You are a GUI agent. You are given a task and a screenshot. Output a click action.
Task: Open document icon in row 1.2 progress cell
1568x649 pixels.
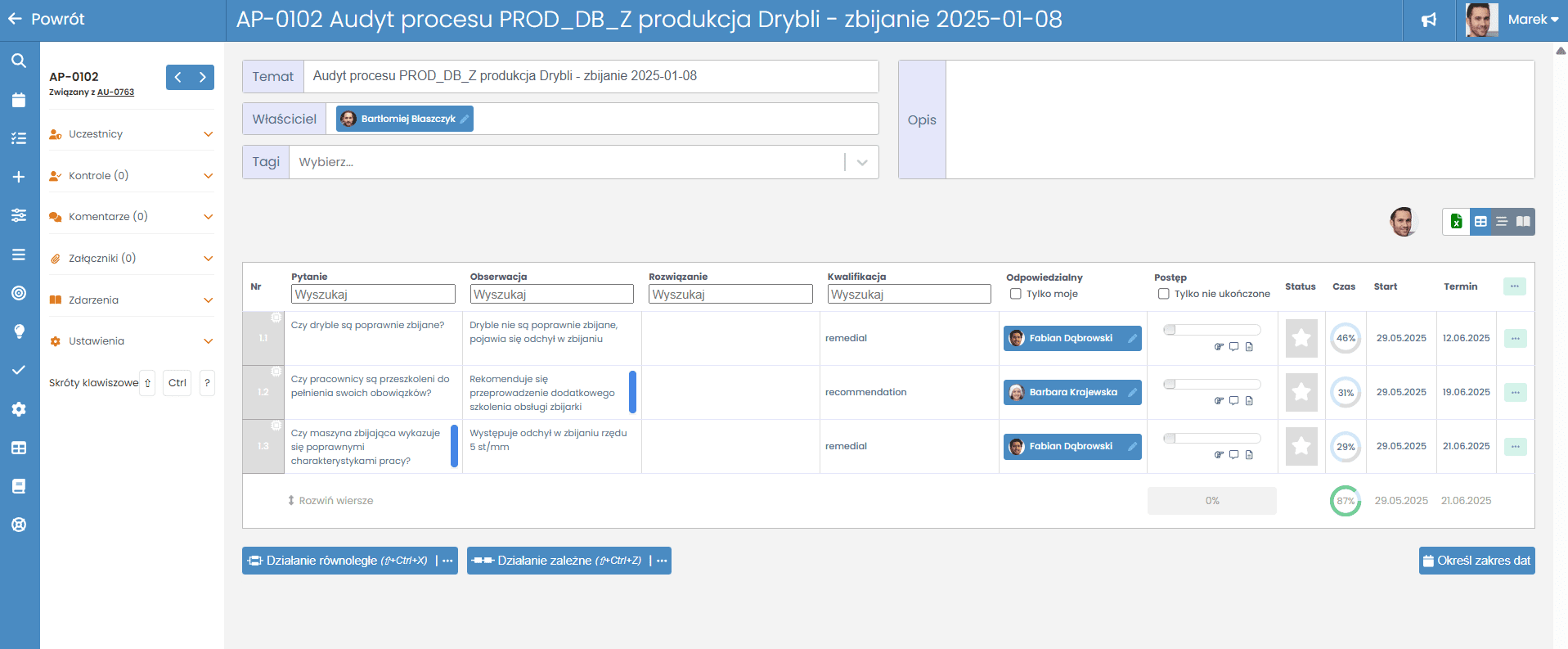tap(1249, 401)
